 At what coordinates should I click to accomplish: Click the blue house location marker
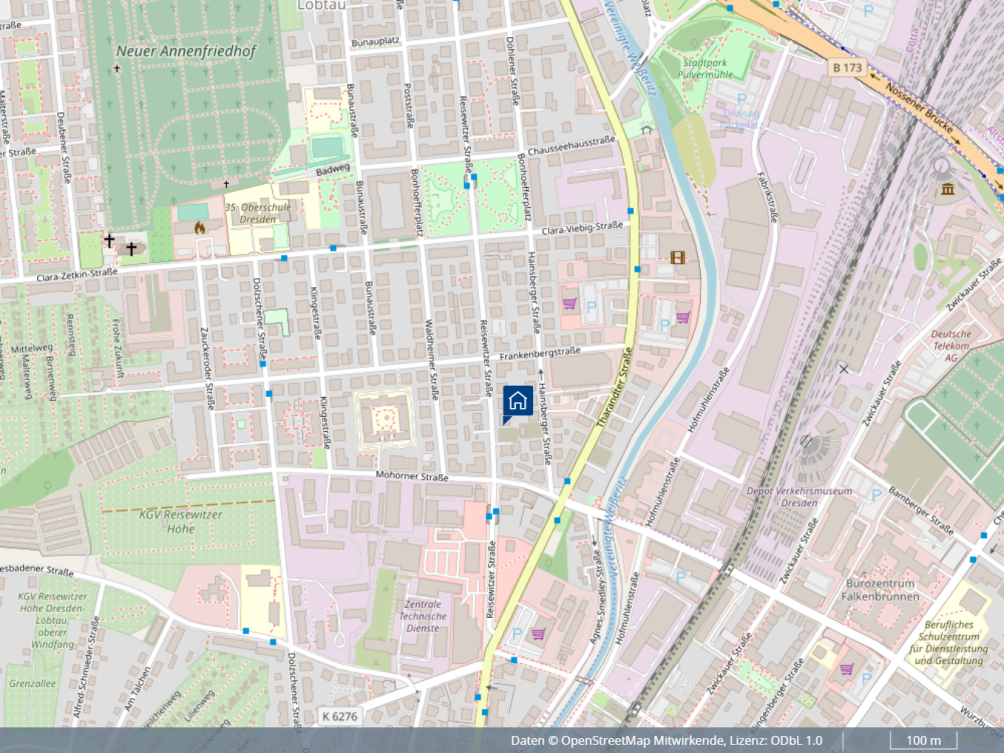[x=517, y=403]
